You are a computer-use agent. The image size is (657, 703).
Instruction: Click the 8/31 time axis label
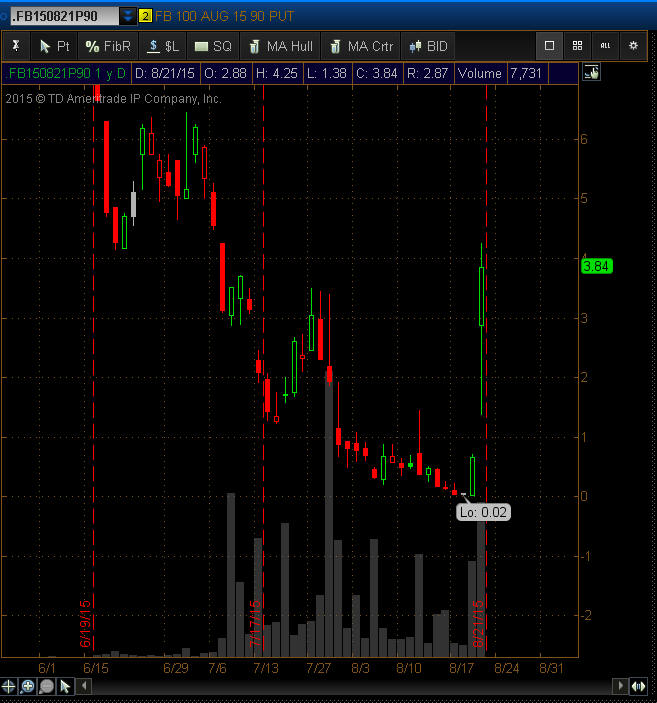pos(551,668)
